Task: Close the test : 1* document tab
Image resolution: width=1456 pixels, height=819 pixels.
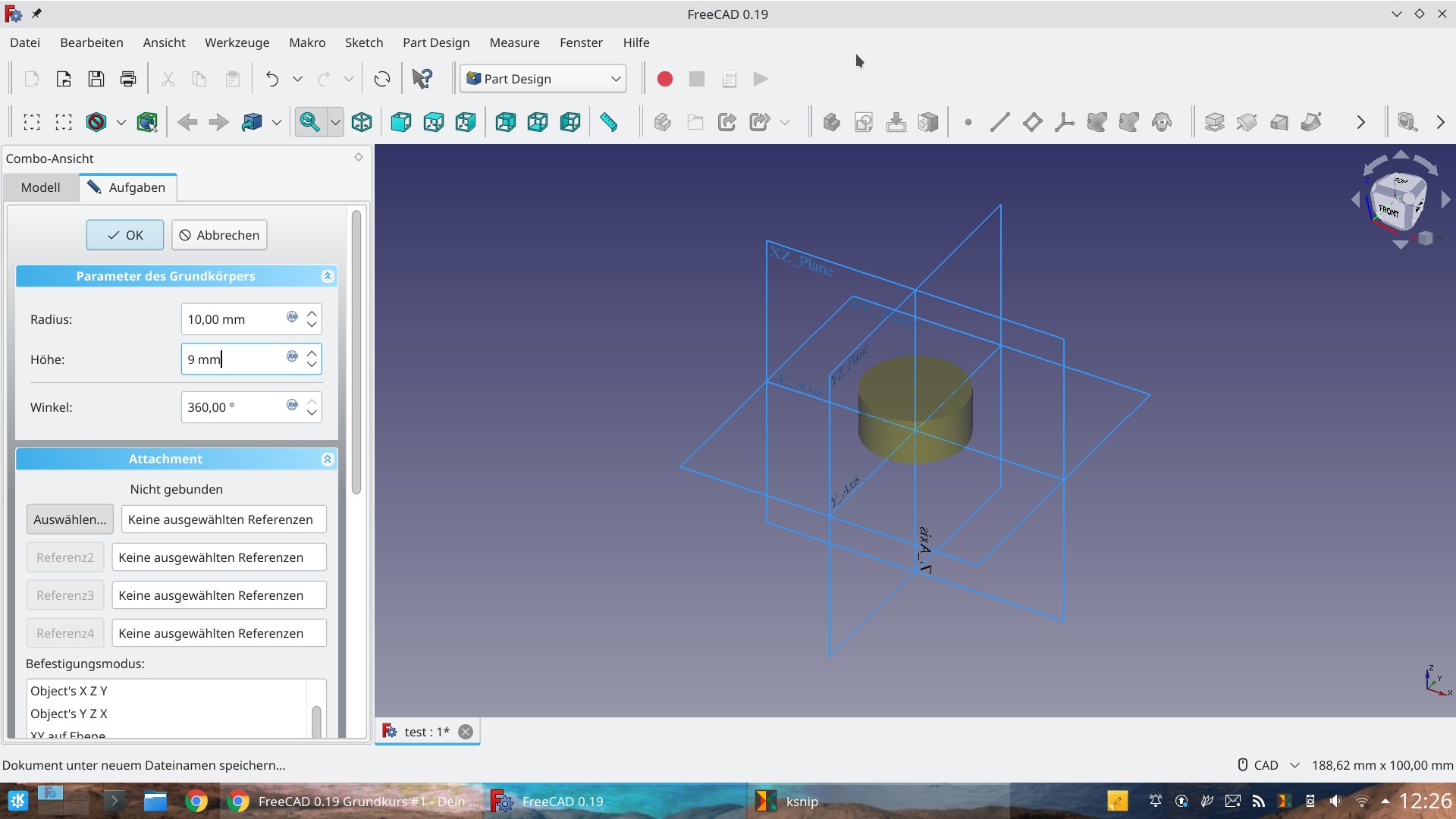Action: (465, 731)
